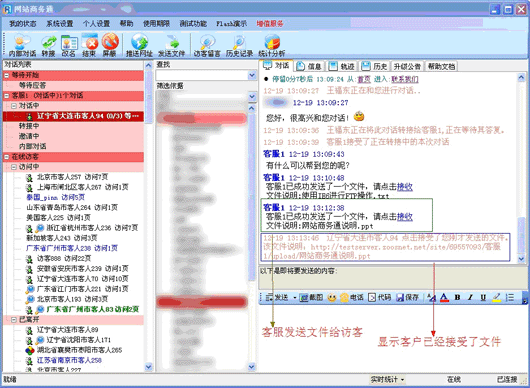The height and width of the screenshot is (388, 530).
Task: Open the 统计分析 statistics icon
Action: click(x=272, y=45)
